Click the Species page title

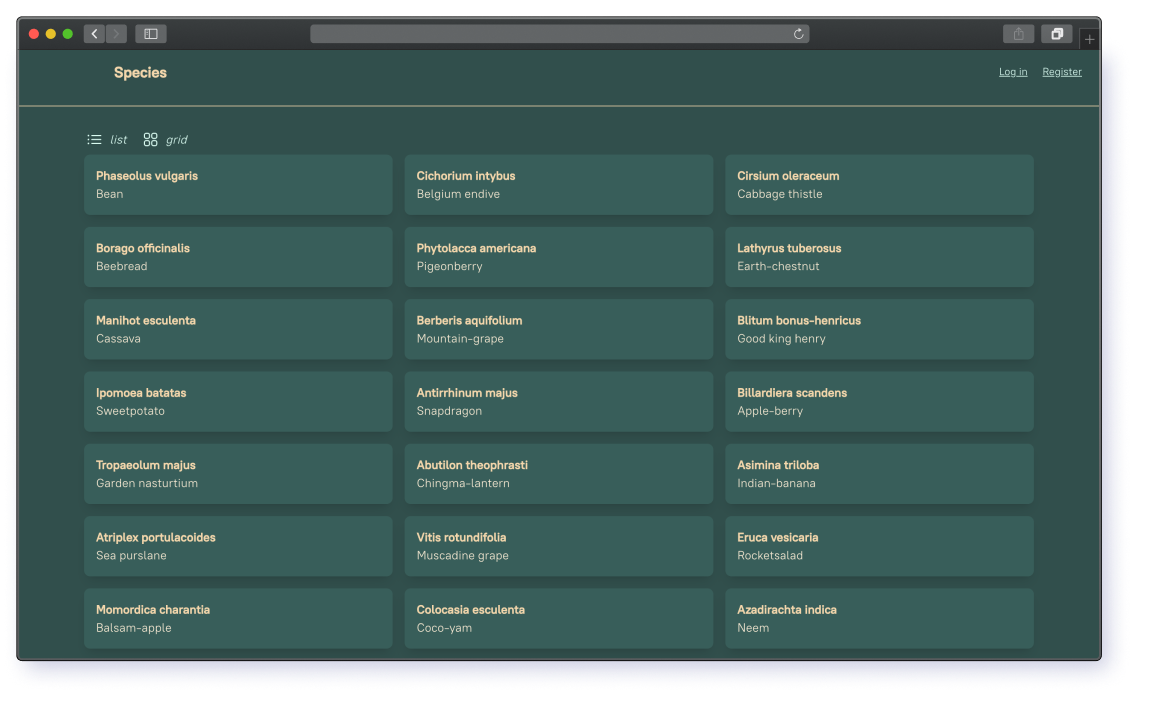(x=140, y=73)
